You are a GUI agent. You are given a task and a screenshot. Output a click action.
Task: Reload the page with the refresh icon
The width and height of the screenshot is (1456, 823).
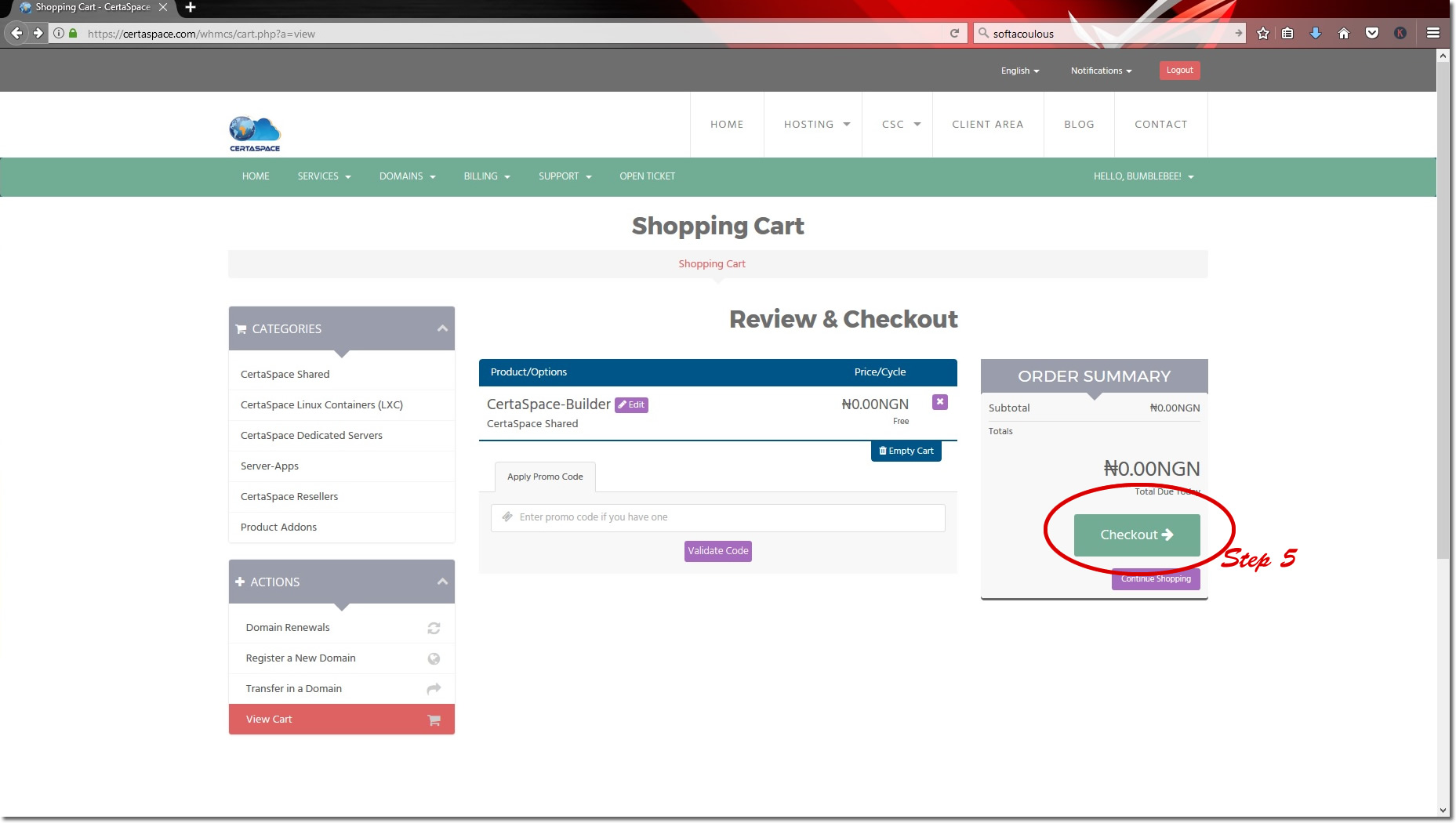[x=954, y=33]
